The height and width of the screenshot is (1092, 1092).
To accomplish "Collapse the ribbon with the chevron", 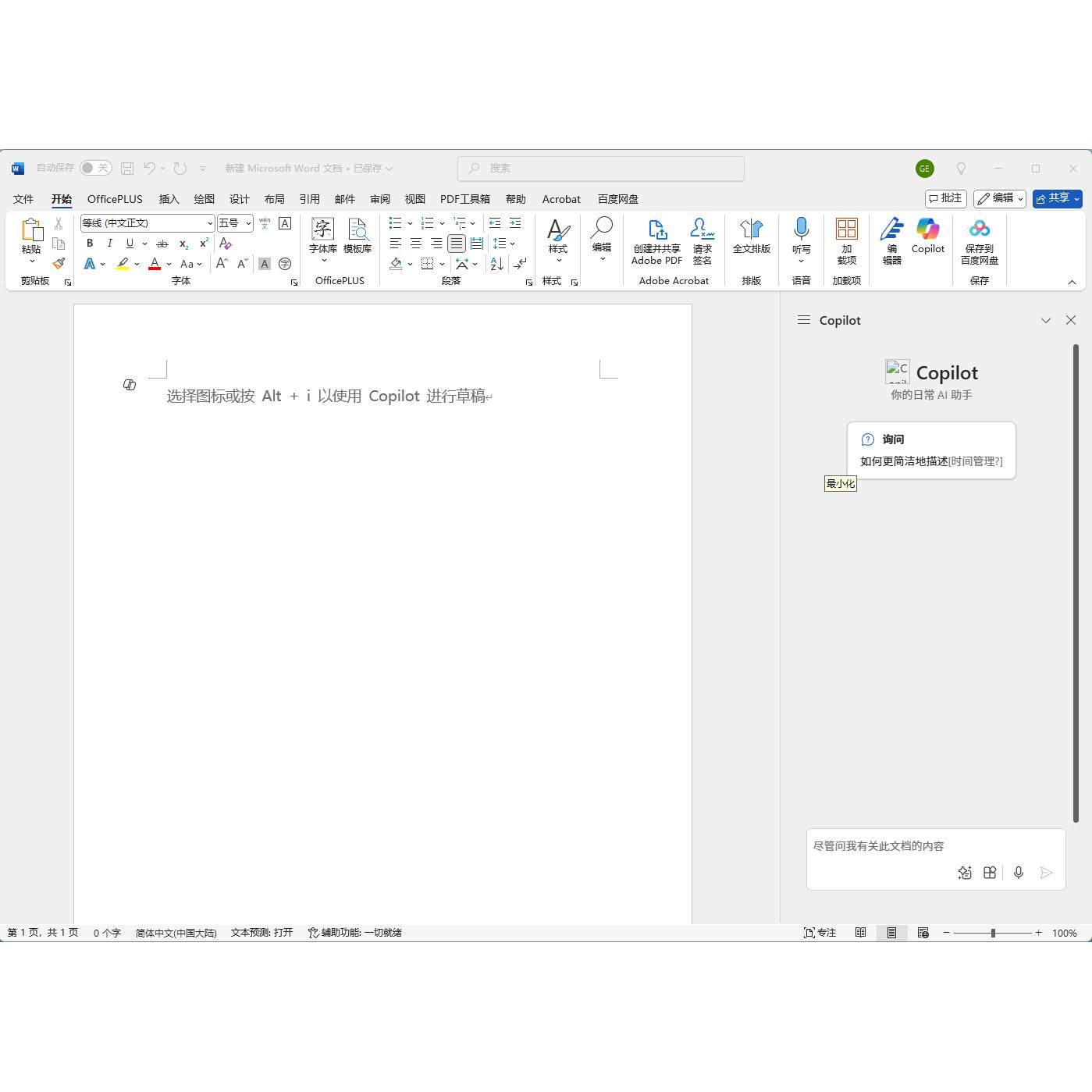I will click(x=1072, y=282).
